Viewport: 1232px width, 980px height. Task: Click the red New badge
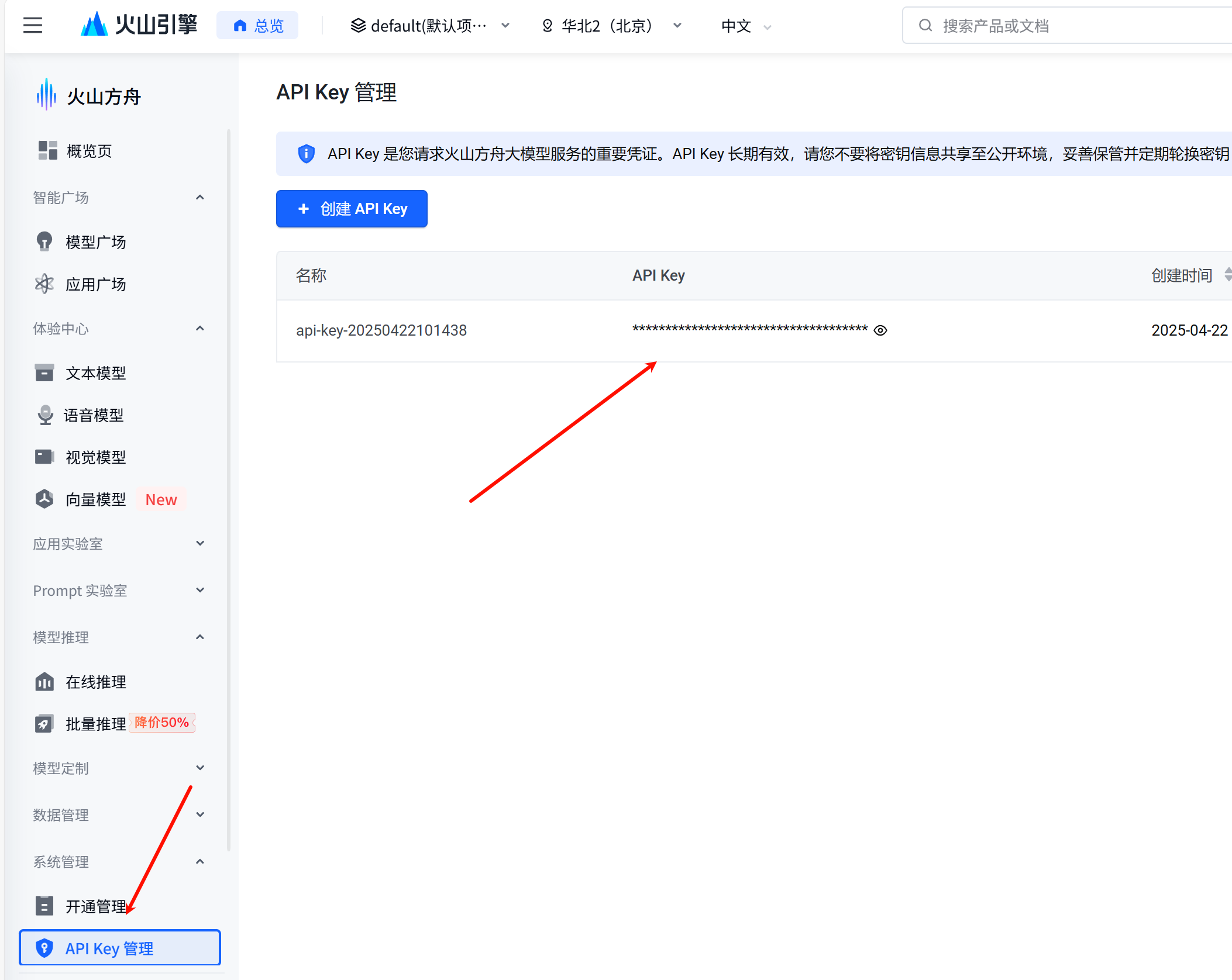161,499
